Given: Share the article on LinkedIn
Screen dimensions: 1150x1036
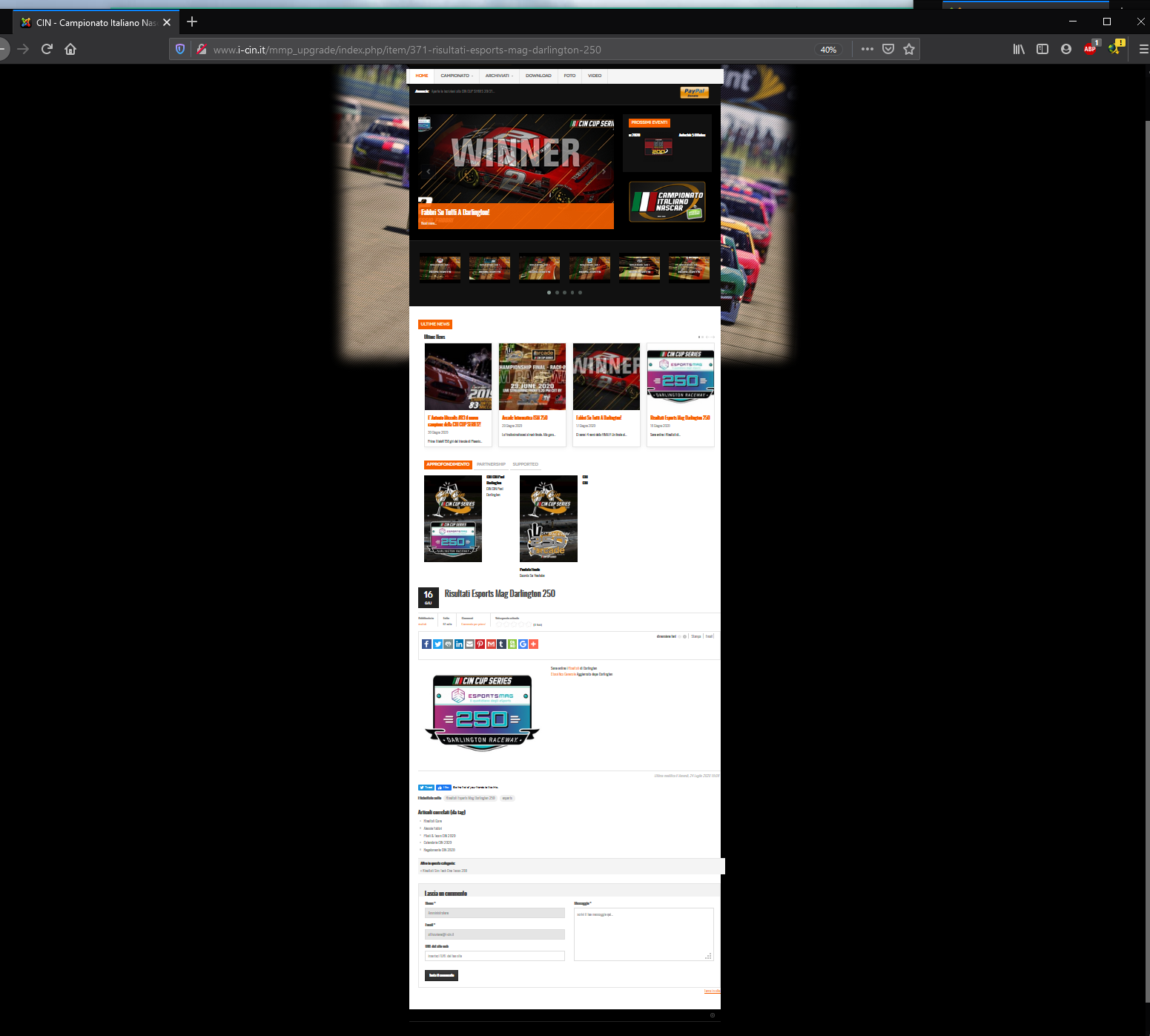Looking at the screenshot, I should point(459,644).
